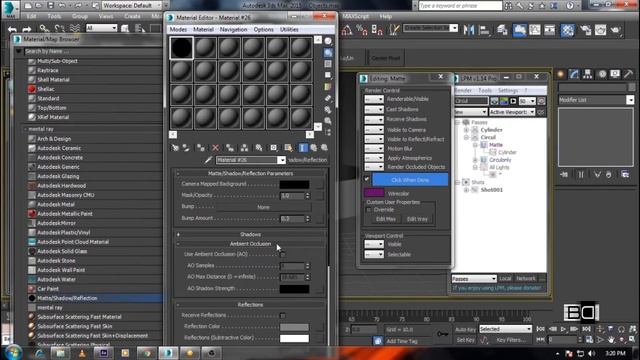Open the Visible to Camera dropdown
This screenshot has width=640, height=360.
point(374,130)
